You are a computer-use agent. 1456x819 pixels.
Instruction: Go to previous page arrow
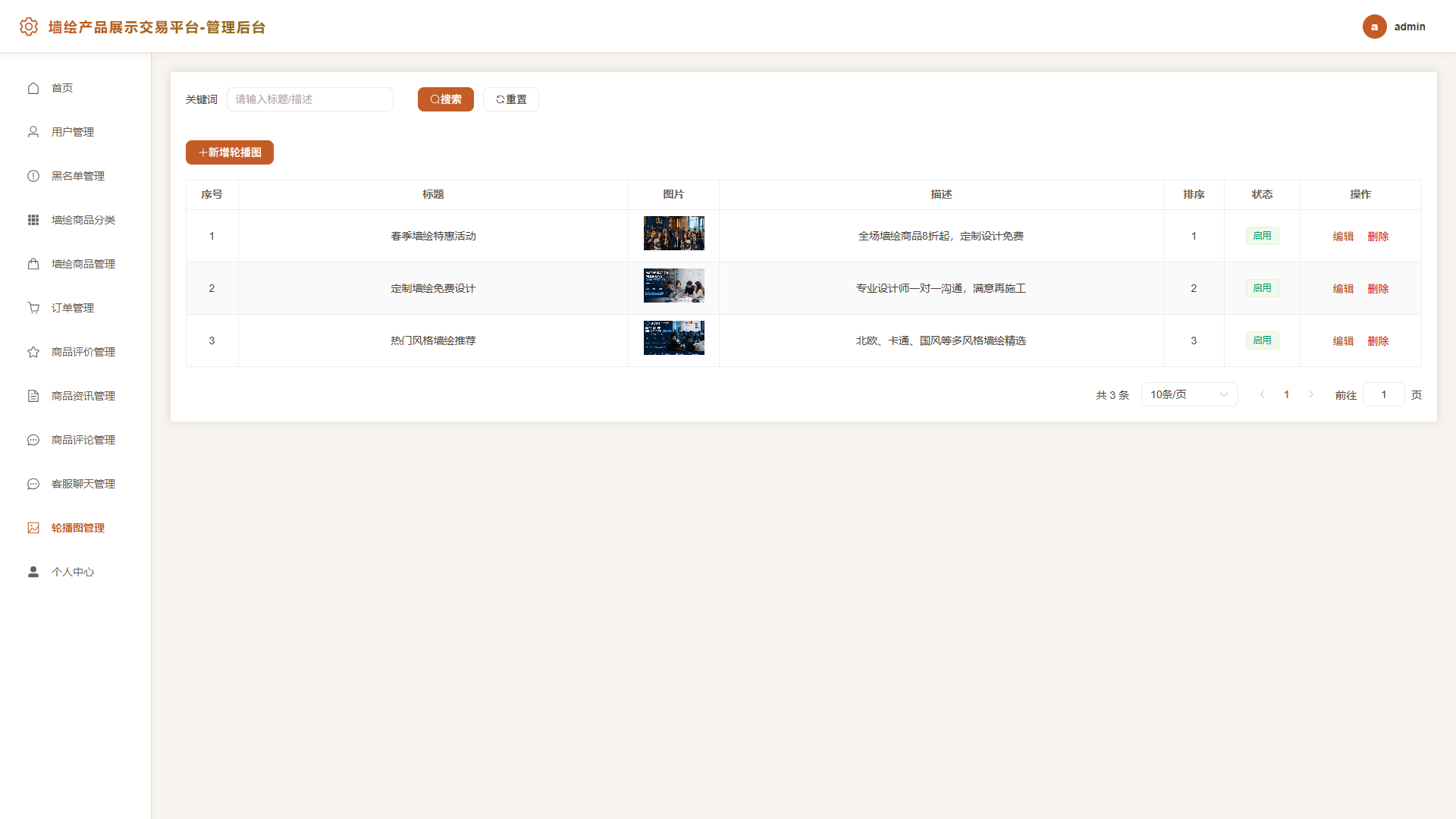pos(1263,394)
